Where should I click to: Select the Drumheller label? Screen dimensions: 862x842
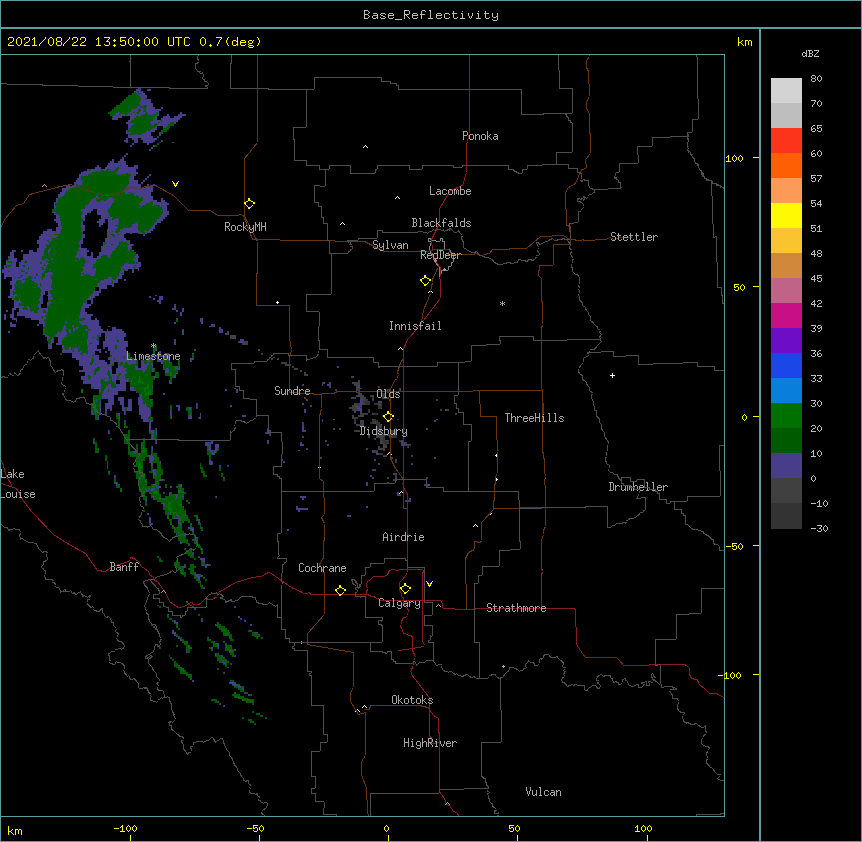638,487
